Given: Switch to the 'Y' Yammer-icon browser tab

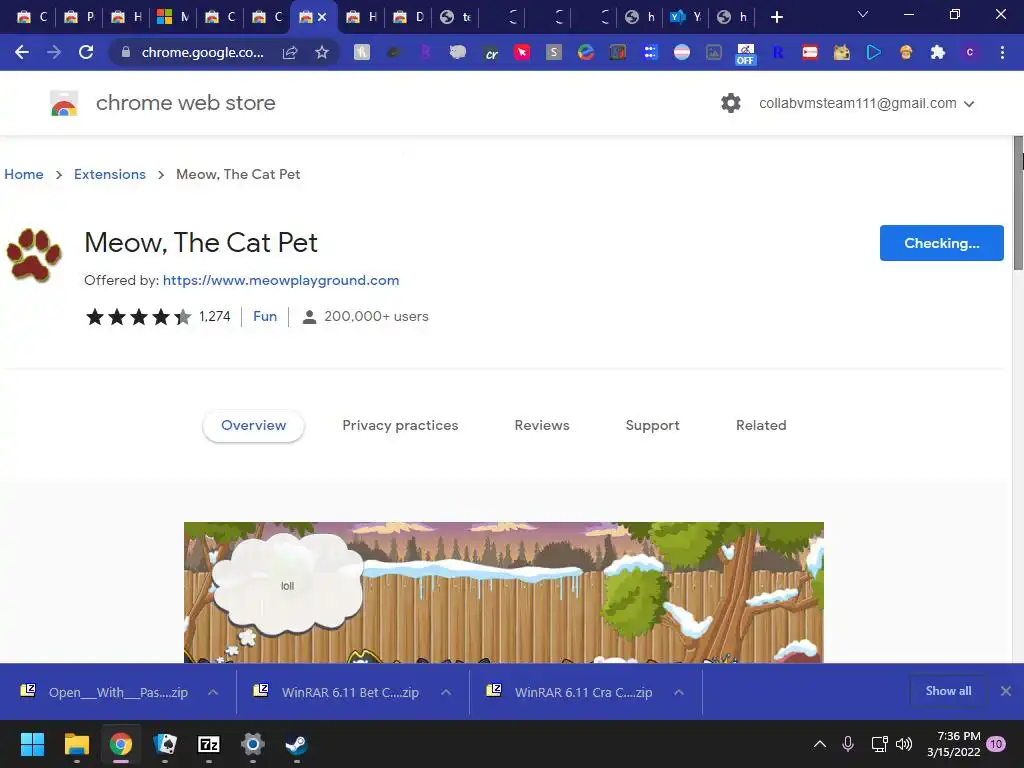Looking at the screenshot, I should [x=686, y=17].
